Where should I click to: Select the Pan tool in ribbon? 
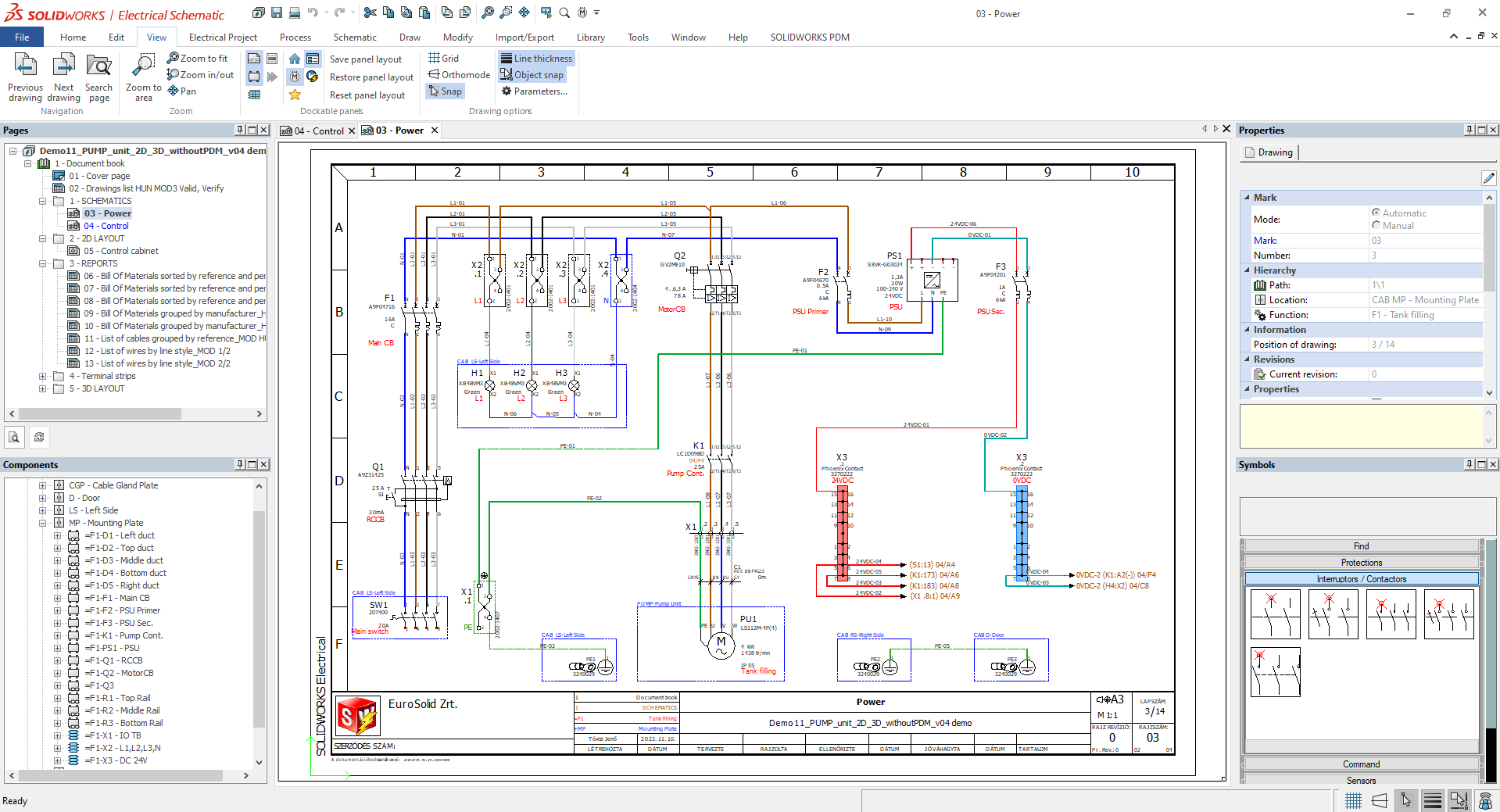[x=181, y=91]
